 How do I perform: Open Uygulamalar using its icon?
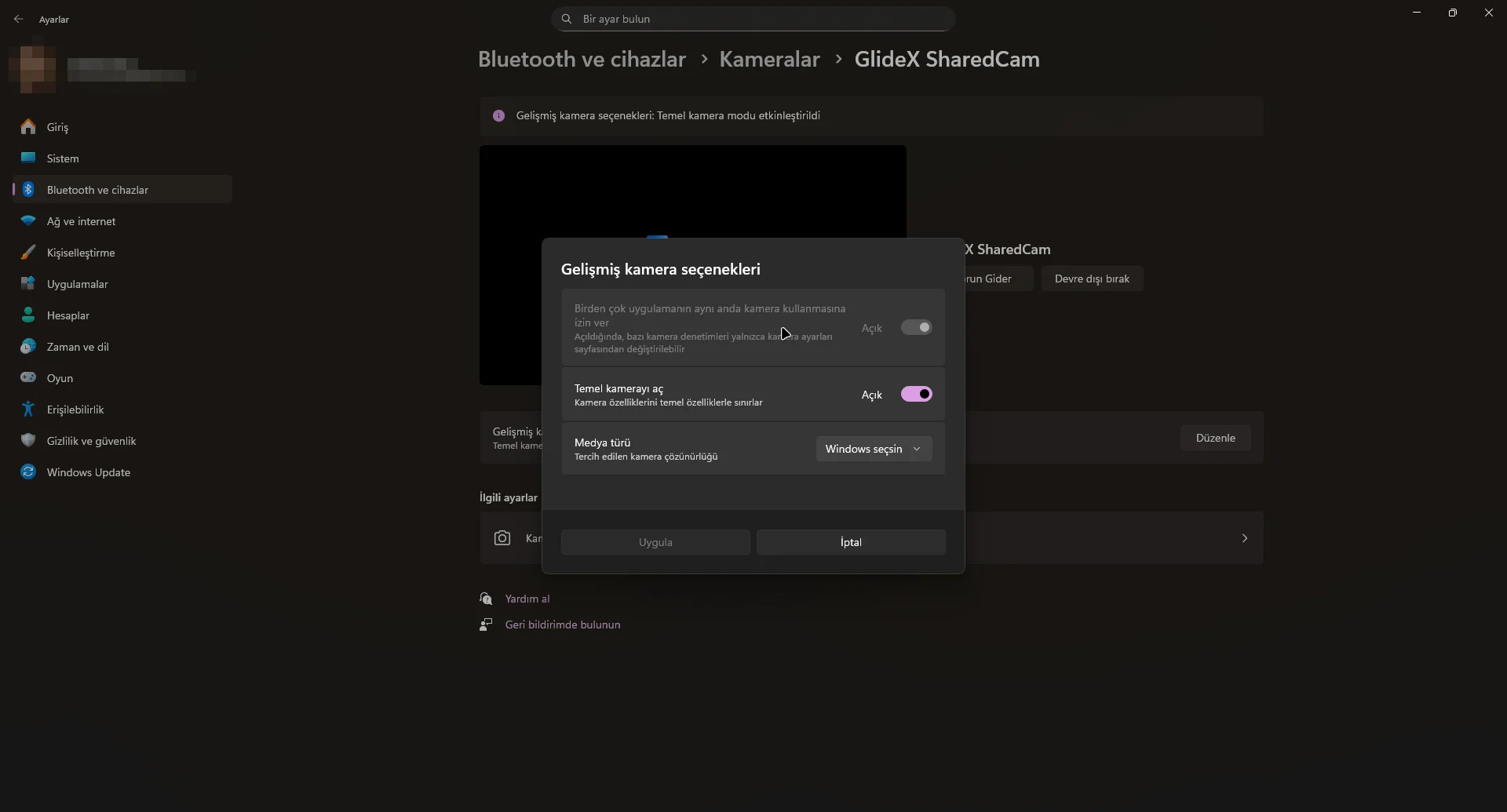coord(28,283)
